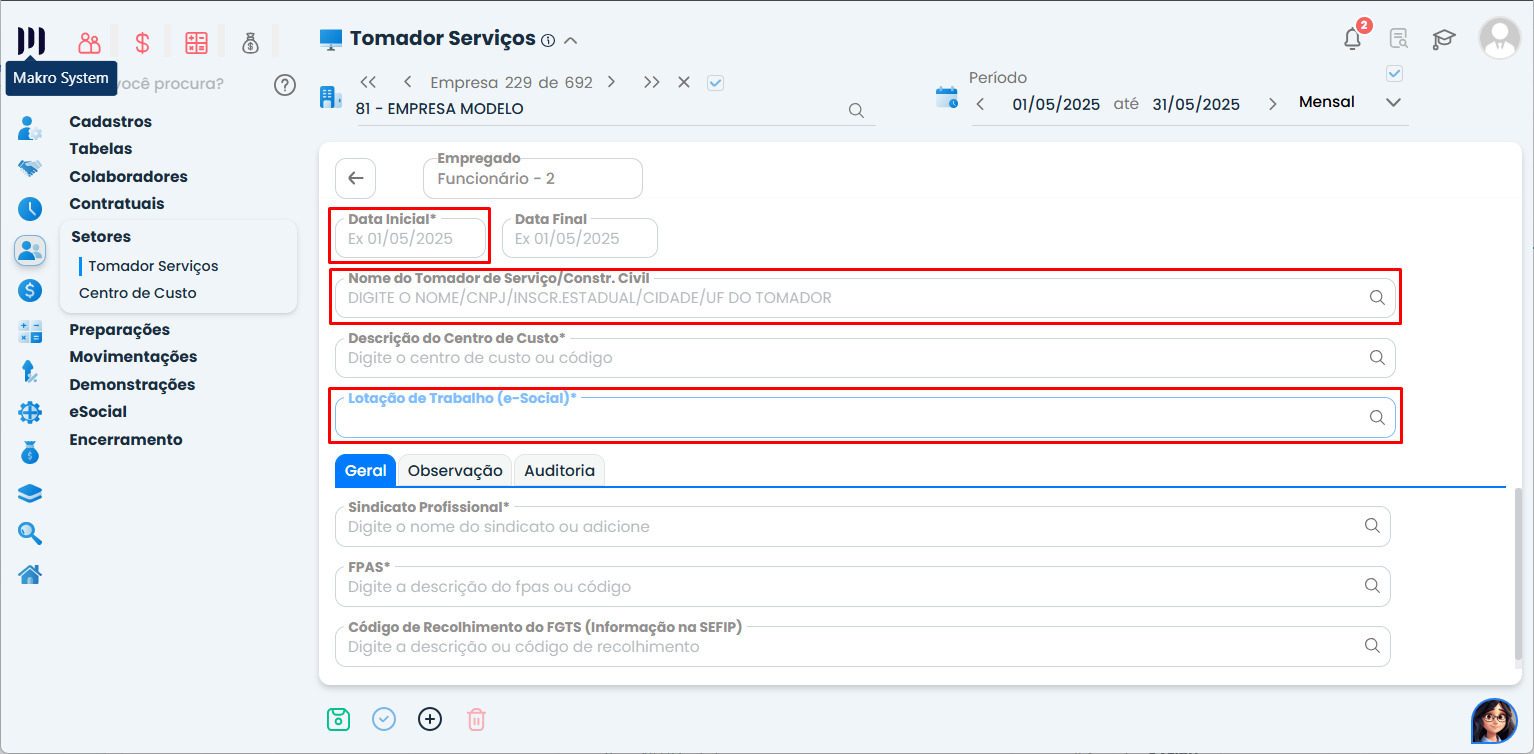1534x754 pixels.
Task: Expand the Cadastros menu
Action: 110,122
